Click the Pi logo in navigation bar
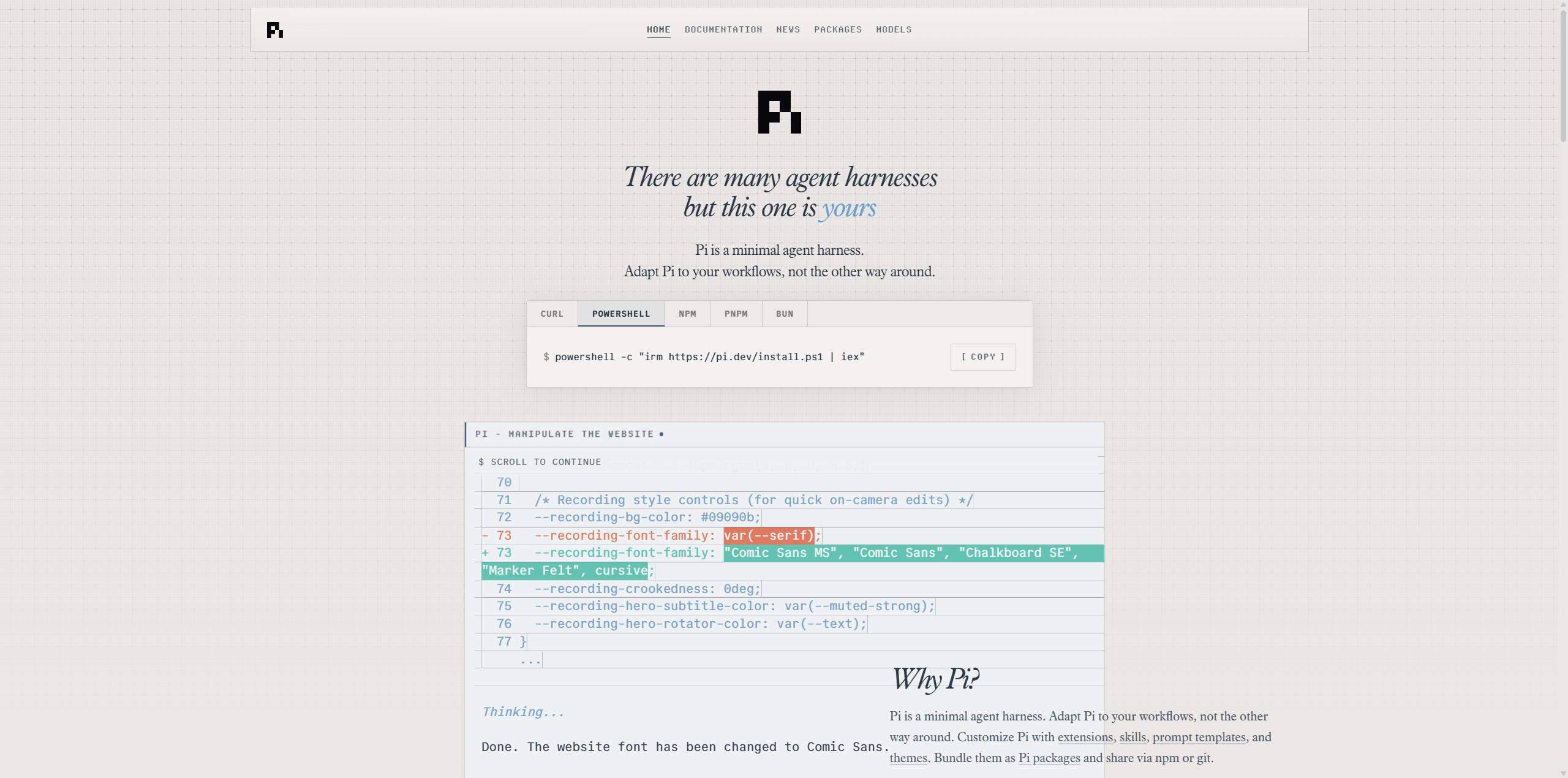The image size is (1568, 778). (275, 30)
